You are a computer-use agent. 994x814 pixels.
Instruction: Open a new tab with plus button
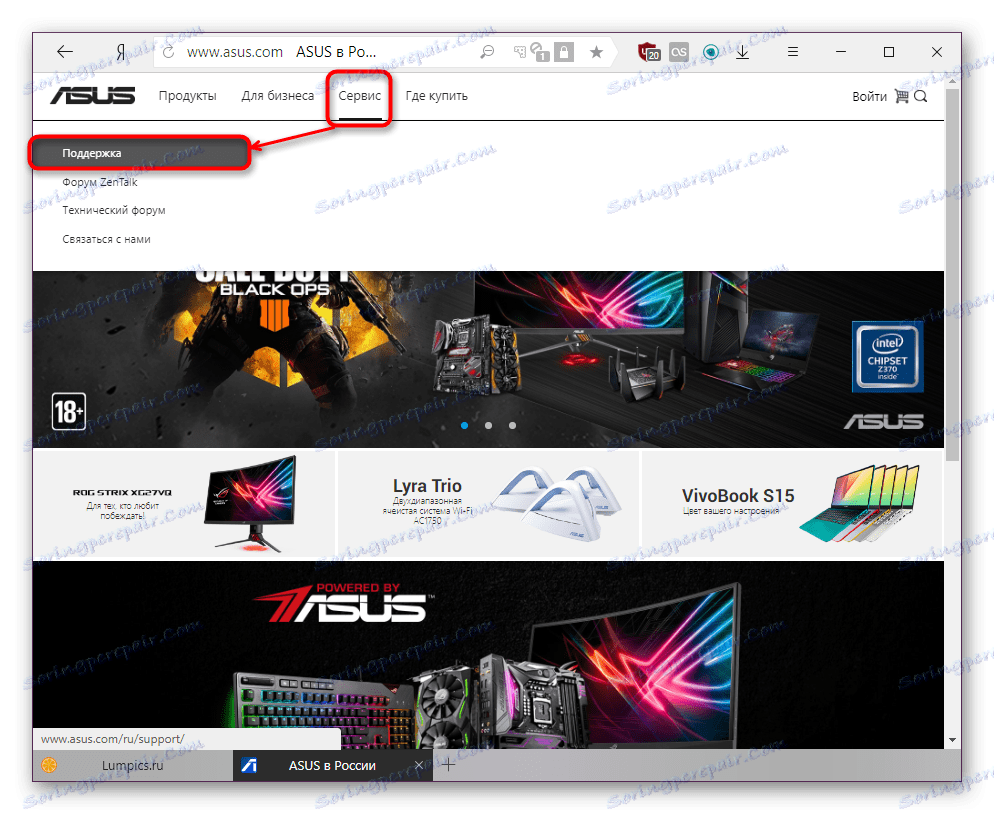point(449,765)
